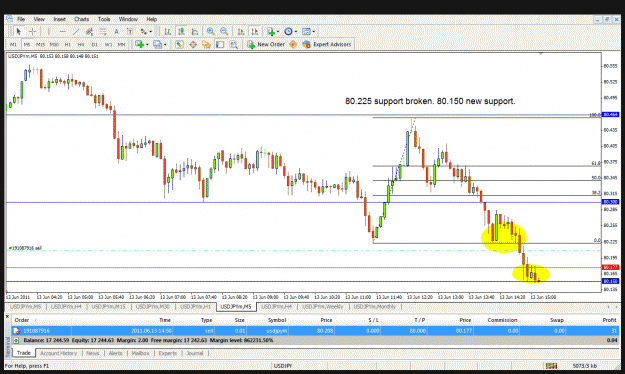625x374 pixels.
Task: Select the text label tool
Action: click(x=130, y=31)
